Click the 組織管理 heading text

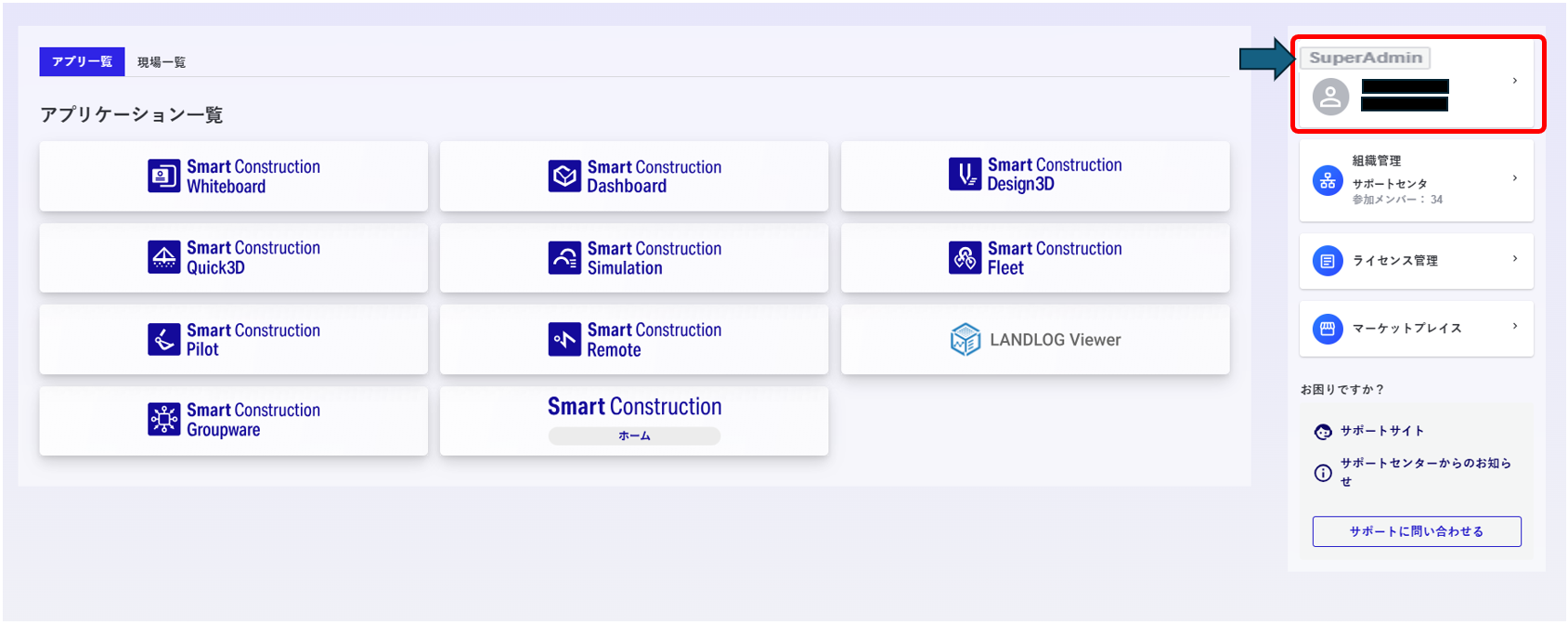tap(1377, 161)
